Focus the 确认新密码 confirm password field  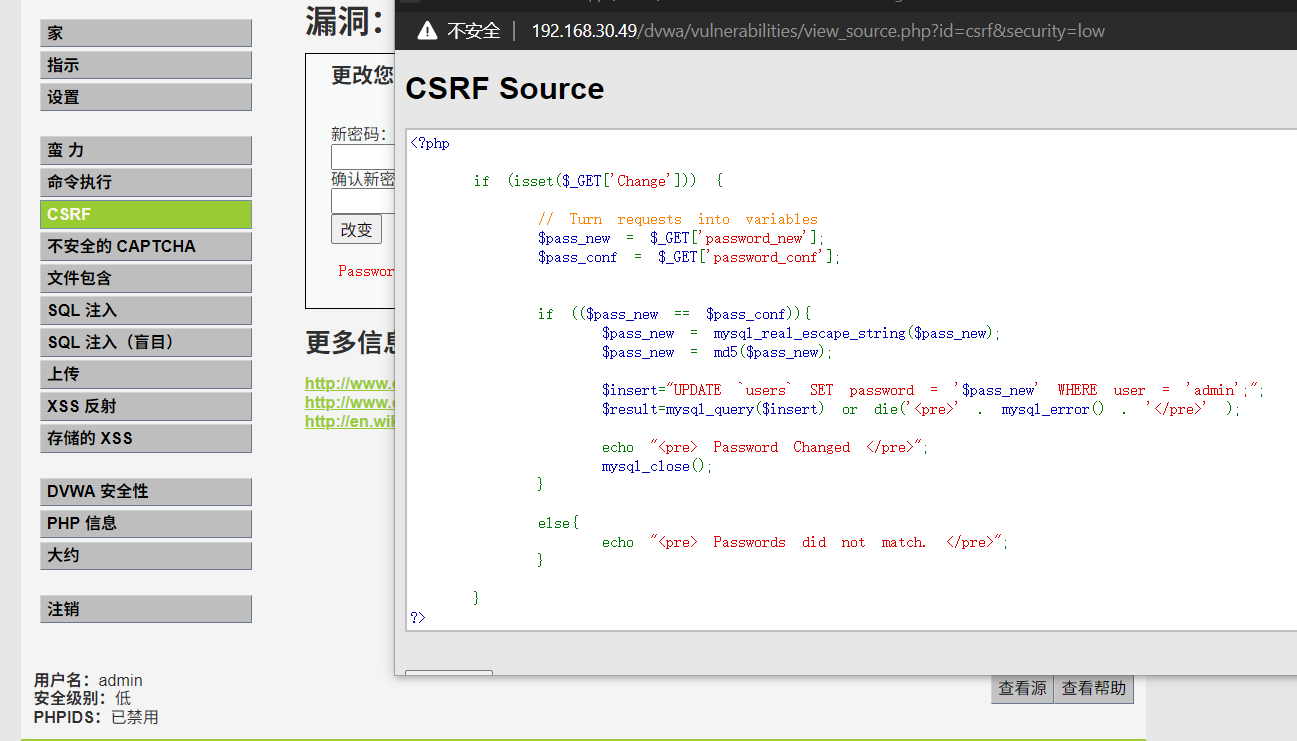(x=363, y=202)
